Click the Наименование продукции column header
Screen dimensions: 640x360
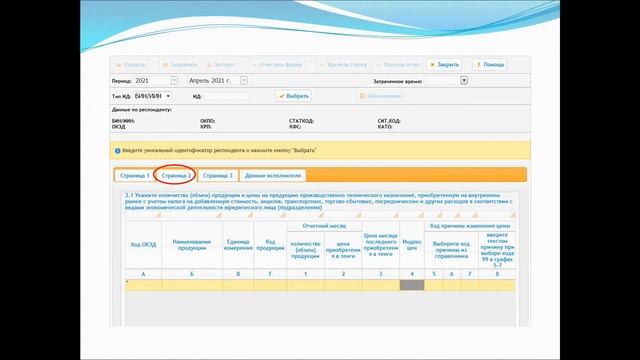tap(192, 245)
